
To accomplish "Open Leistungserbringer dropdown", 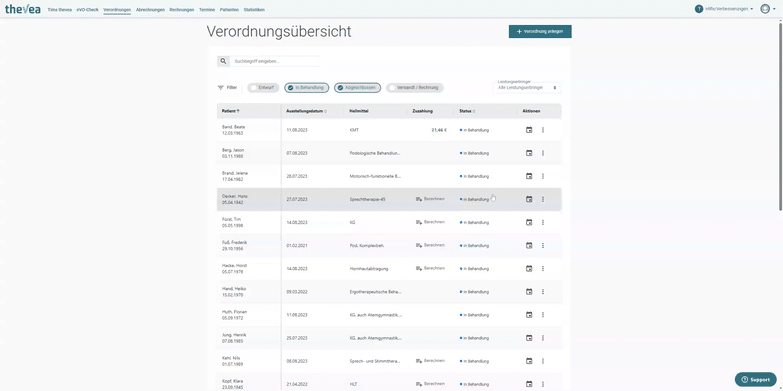I will [527, 87].
